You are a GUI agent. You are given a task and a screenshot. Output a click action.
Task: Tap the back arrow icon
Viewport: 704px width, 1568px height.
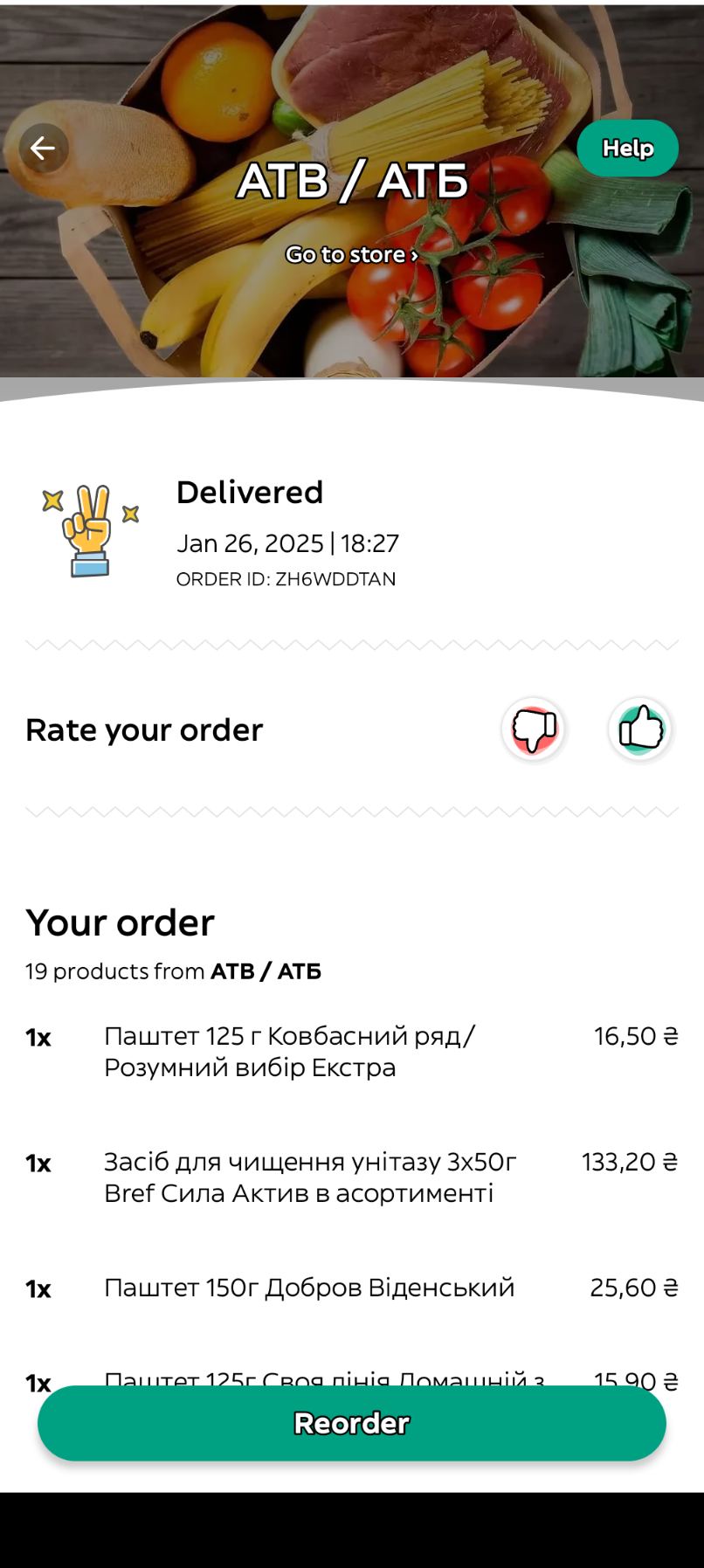[x=44, y=149]
